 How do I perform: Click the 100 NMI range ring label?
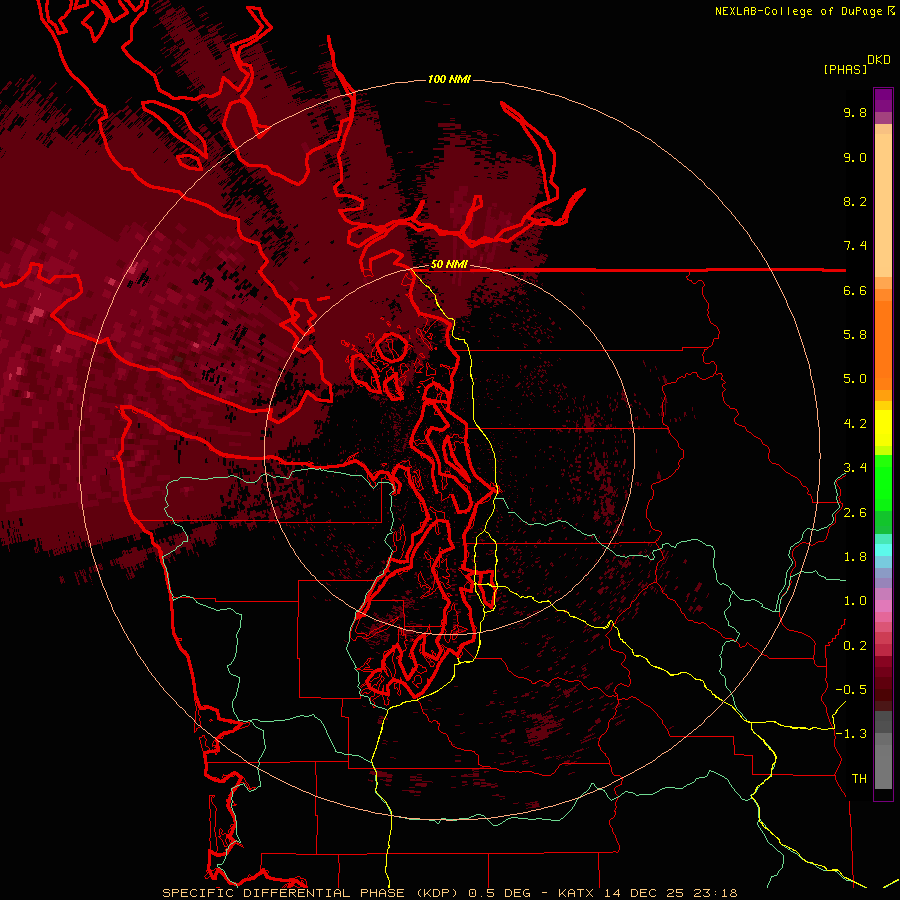(449, 79)
